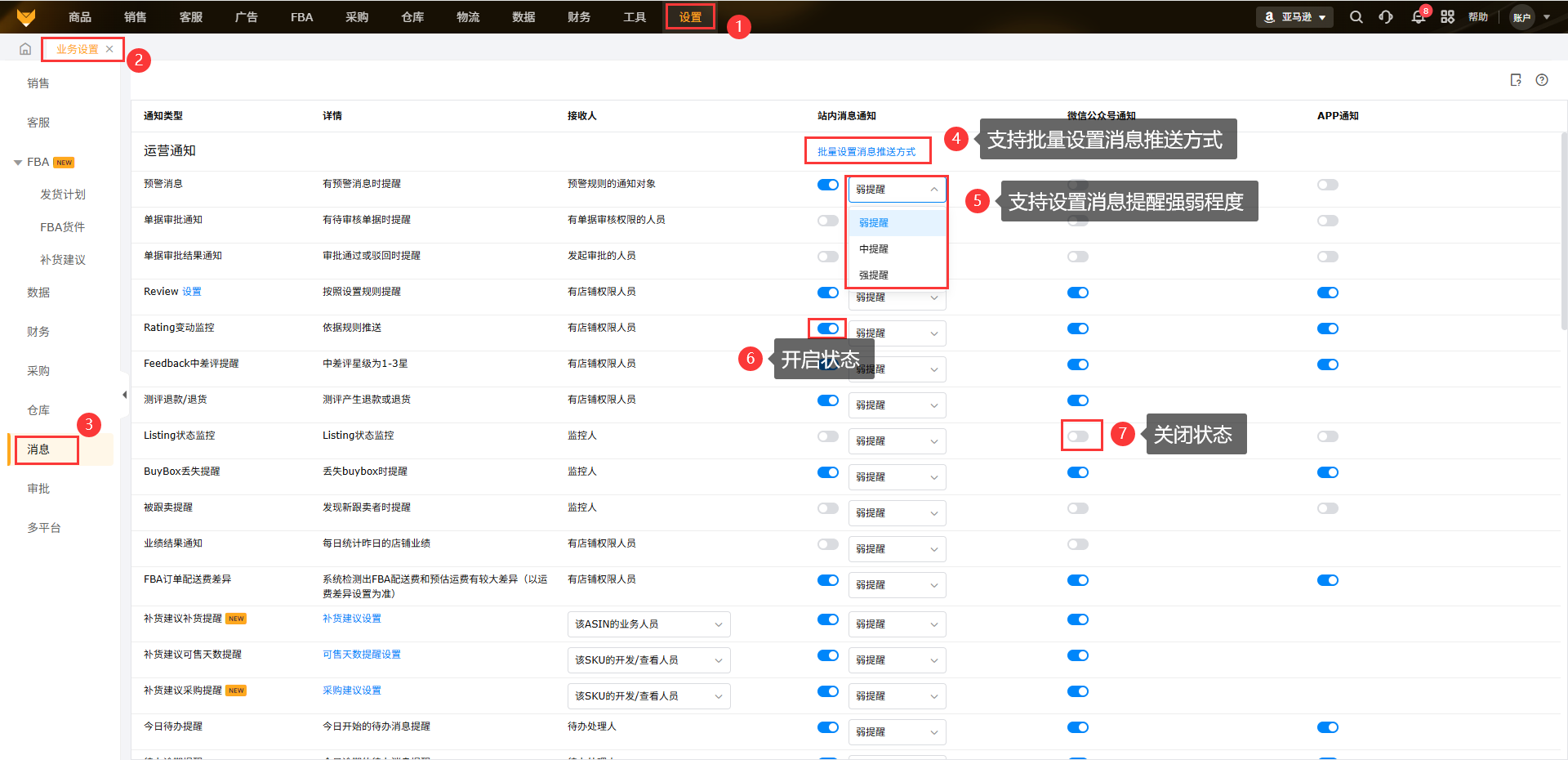Open the search magnifier icon

click(x=1356, y=17)
